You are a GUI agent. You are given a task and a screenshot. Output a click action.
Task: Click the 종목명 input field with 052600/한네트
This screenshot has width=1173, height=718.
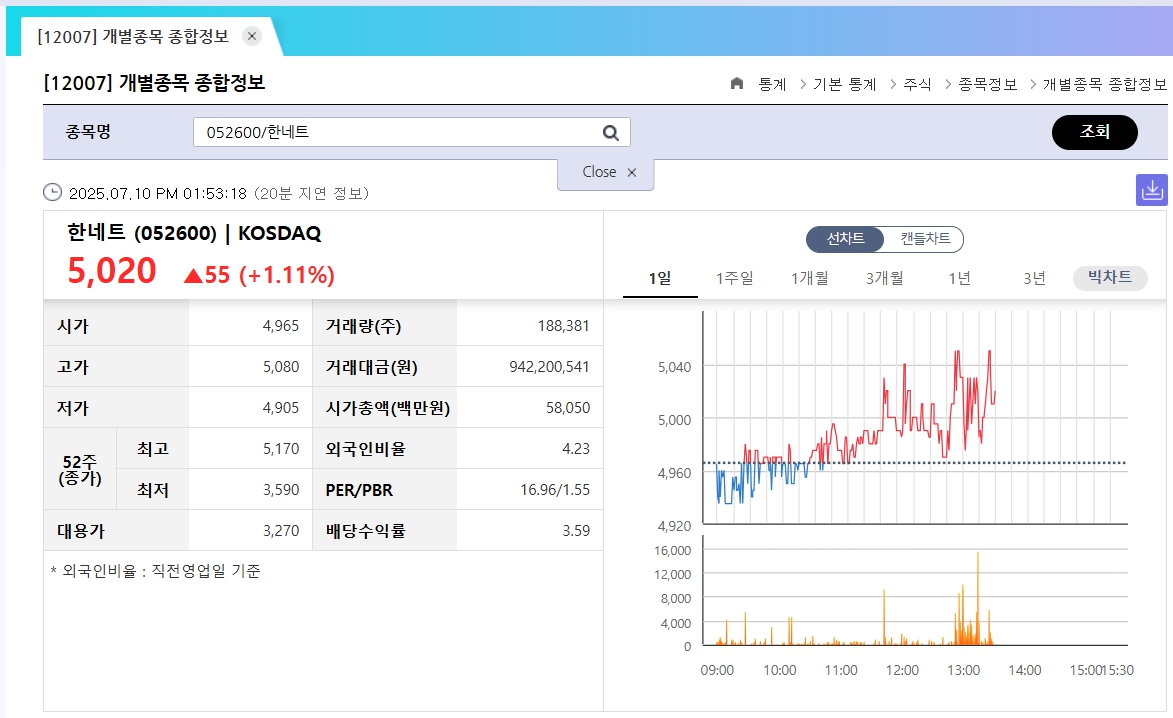coord(411,132)
